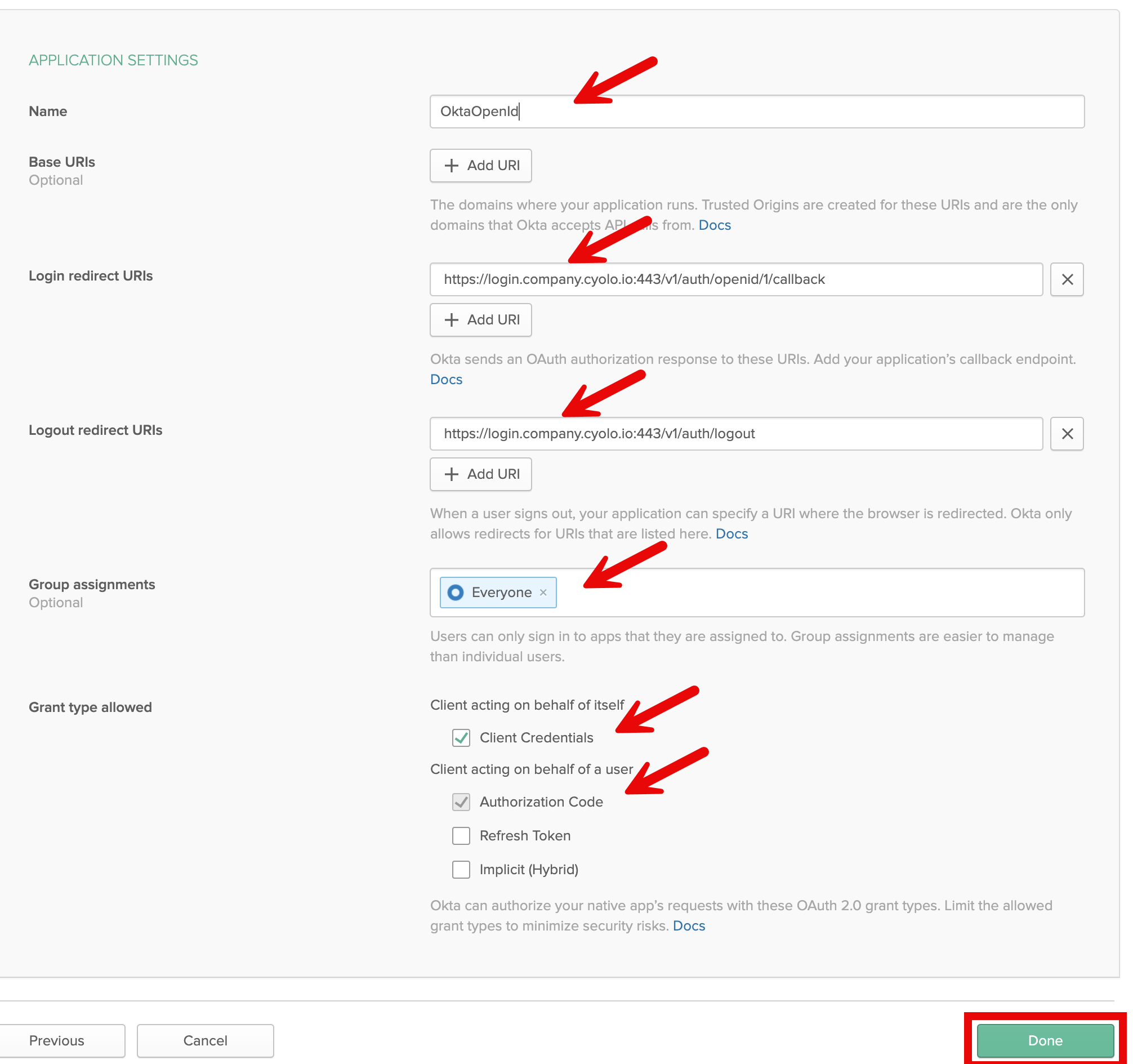Viewport: 1133px width, 1064px height.
Task: Click the plus icon under Logout redirect URIs
Action: pos(453,474)
